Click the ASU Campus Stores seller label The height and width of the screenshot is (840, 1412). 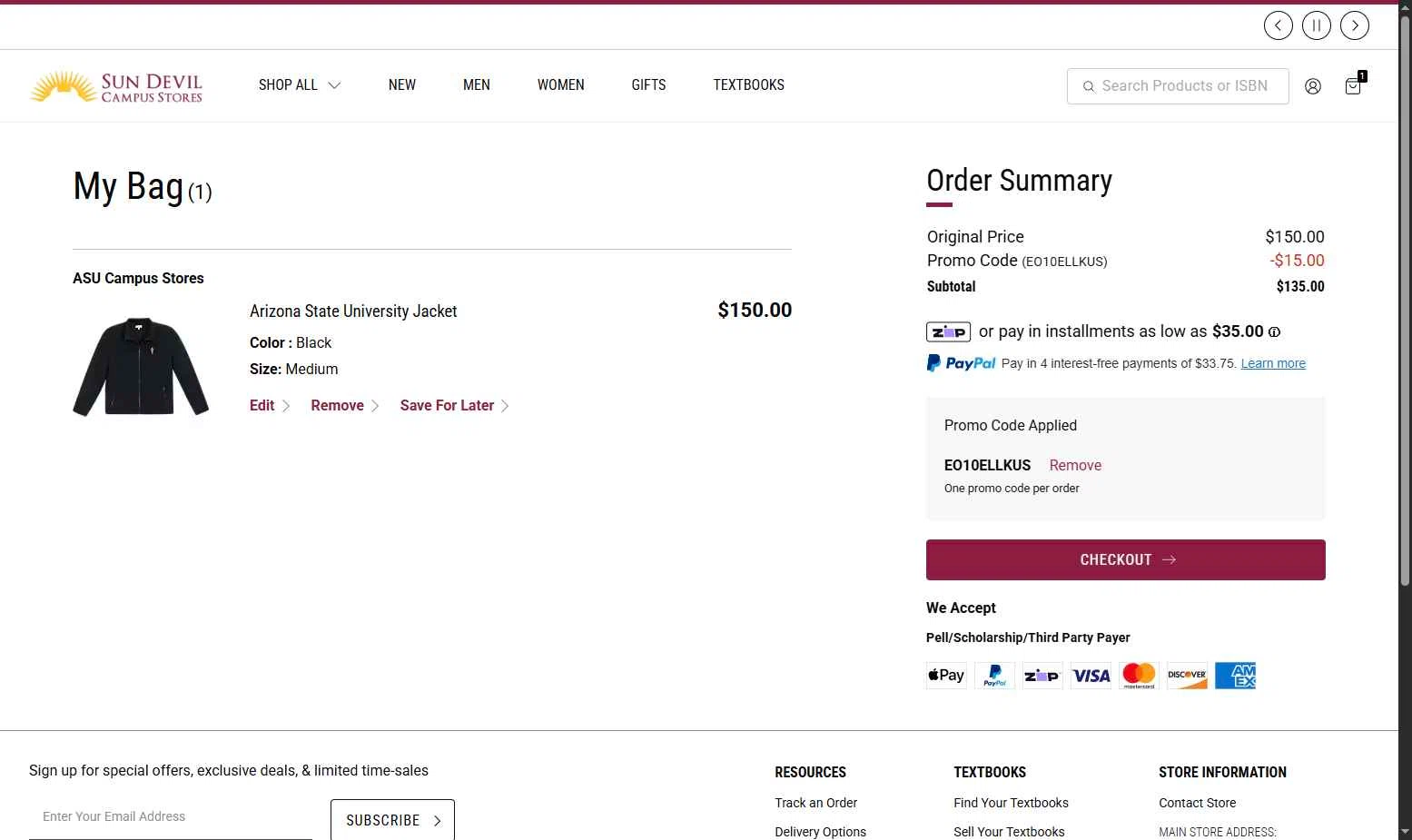click(x=138, y=279)
